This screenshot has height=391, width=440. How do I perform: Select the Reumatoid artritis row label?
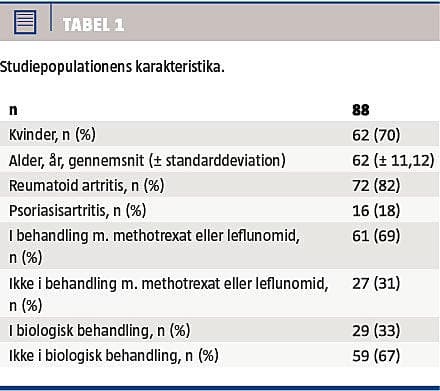point(87,185)
